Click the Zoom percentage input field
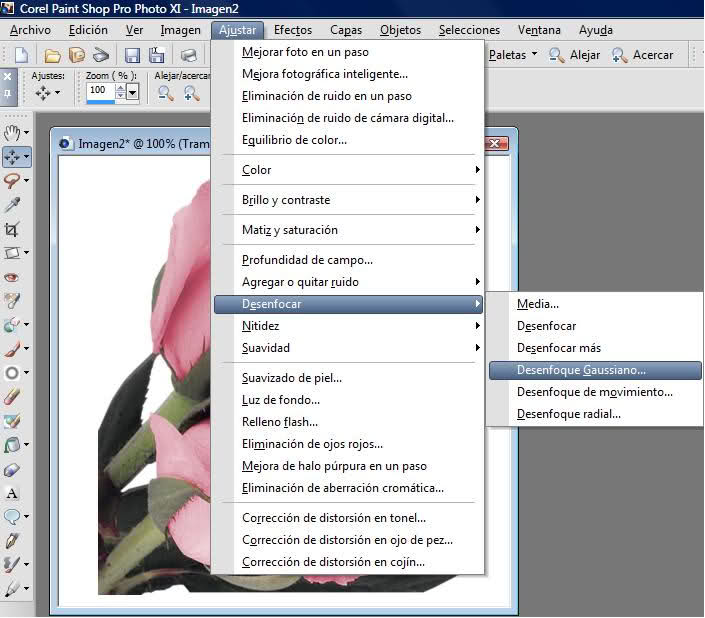This screenshot has height=618, width=705. coord(101,90)
